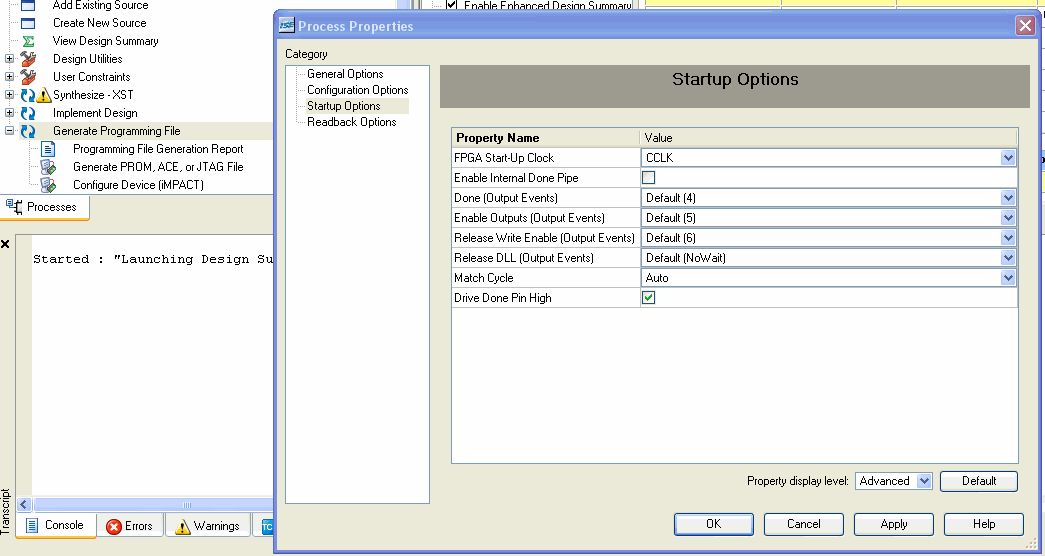The width and height of the screenshot is (1045, 556).
Task: Switch to the Warnings tab
Action: pos(207,526)
